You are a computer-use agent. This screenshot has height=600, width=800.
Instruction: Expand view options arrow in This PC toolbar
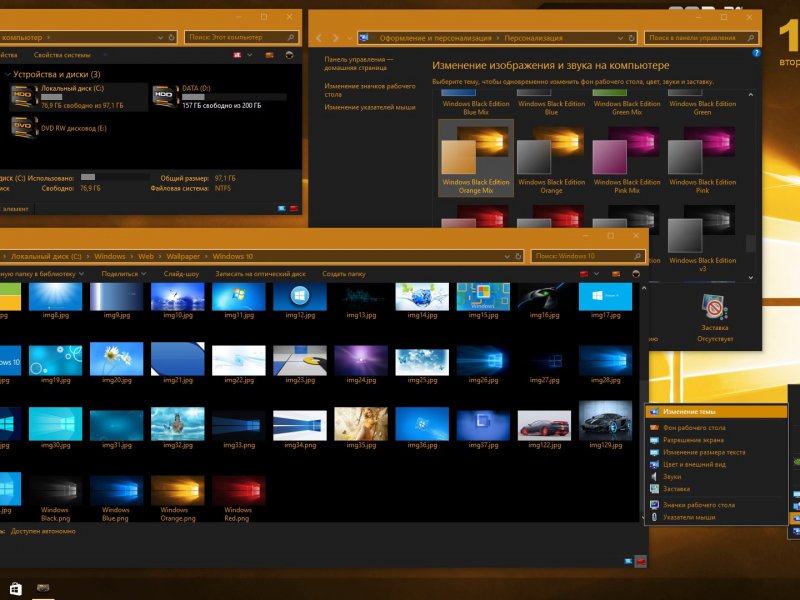[249, 55]
